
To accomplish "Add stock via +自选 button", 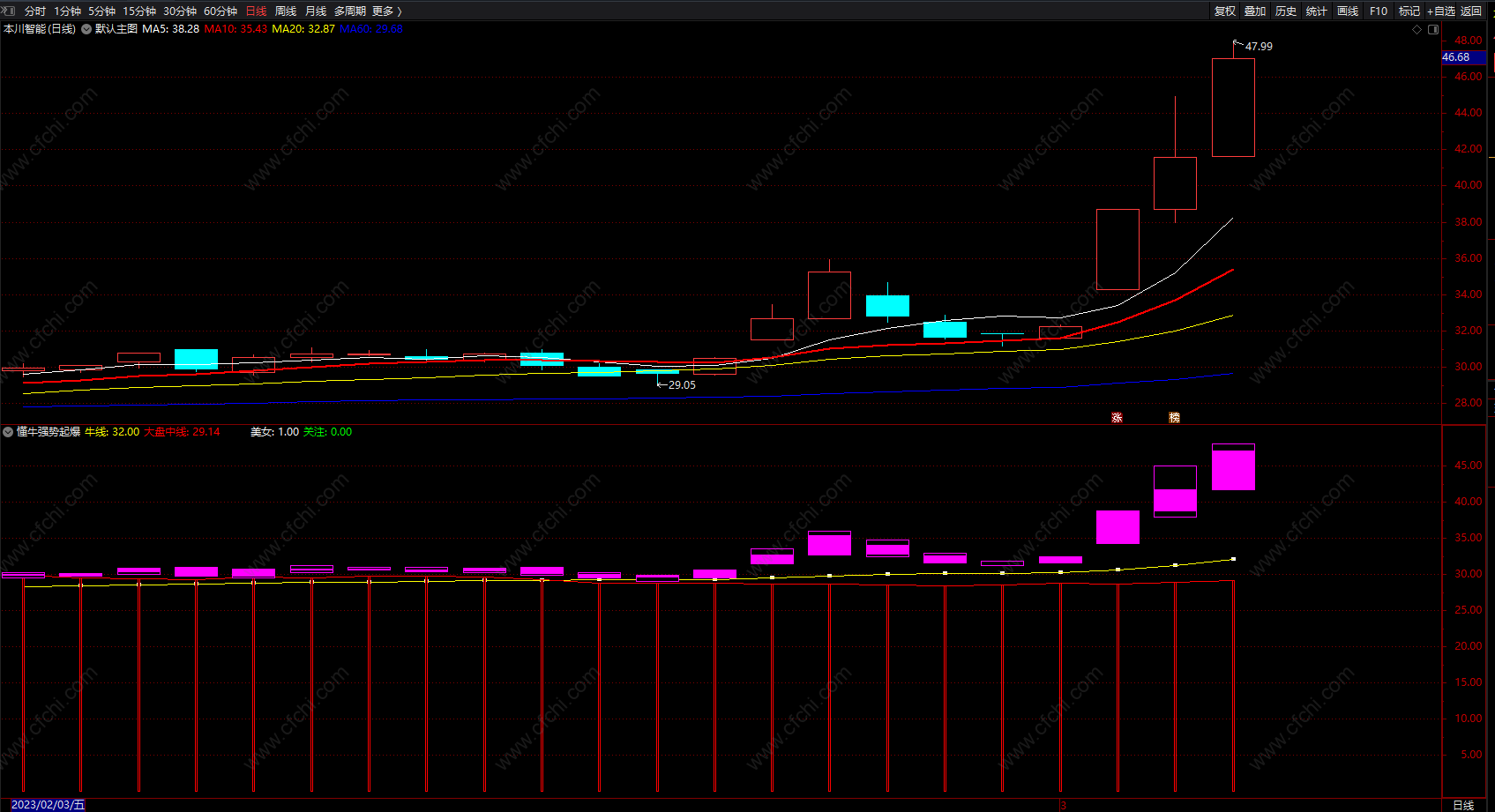I will click(x=1441, y=11).
